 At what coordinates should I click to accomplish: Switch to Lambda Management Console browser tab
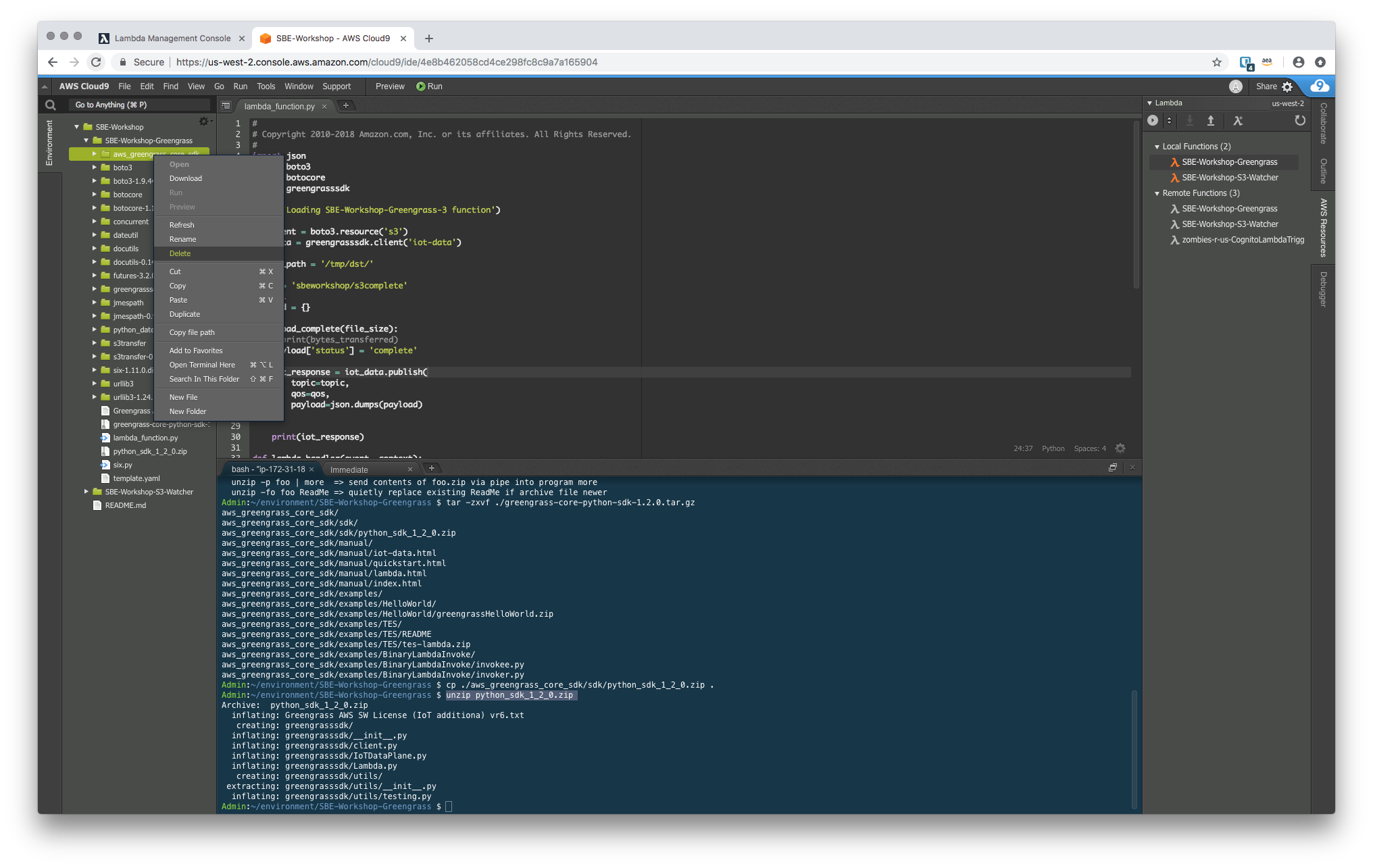click(x=172, y=39)
